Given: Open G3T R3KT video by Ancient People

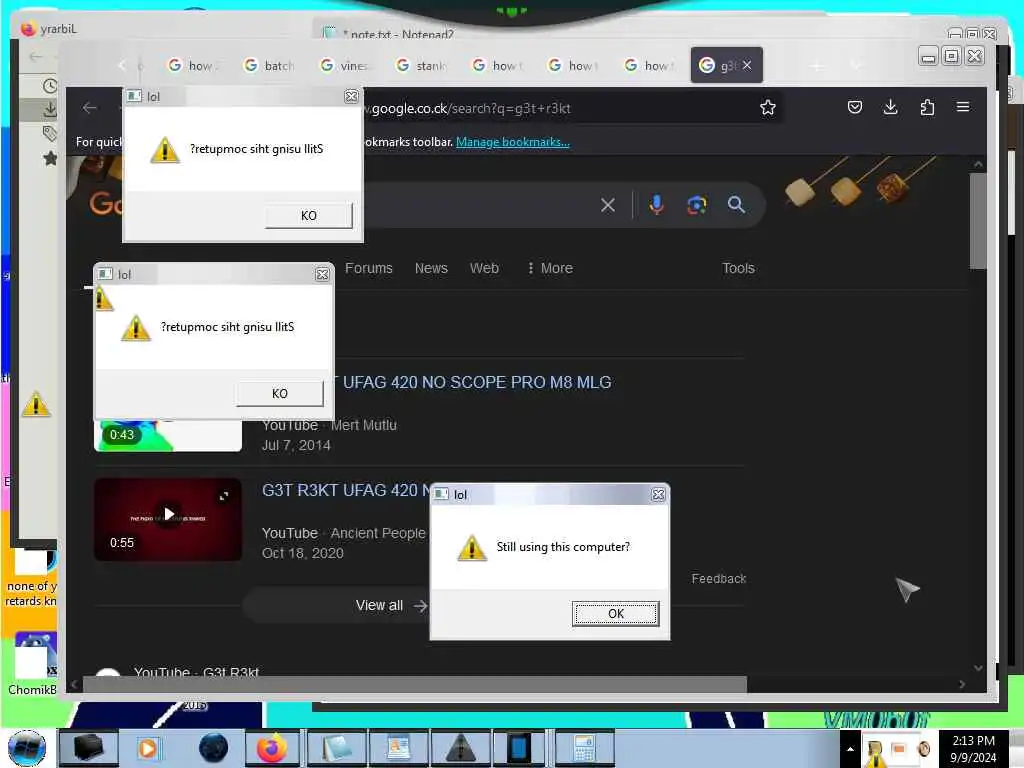Looking at the screenshot, I should point(345,490).
